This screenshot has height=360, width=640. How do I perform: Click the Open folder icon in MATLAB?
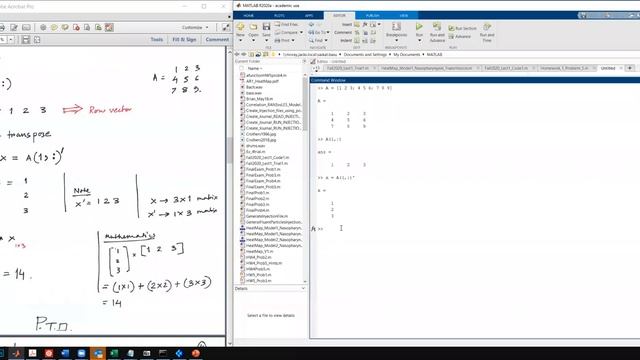253,27
